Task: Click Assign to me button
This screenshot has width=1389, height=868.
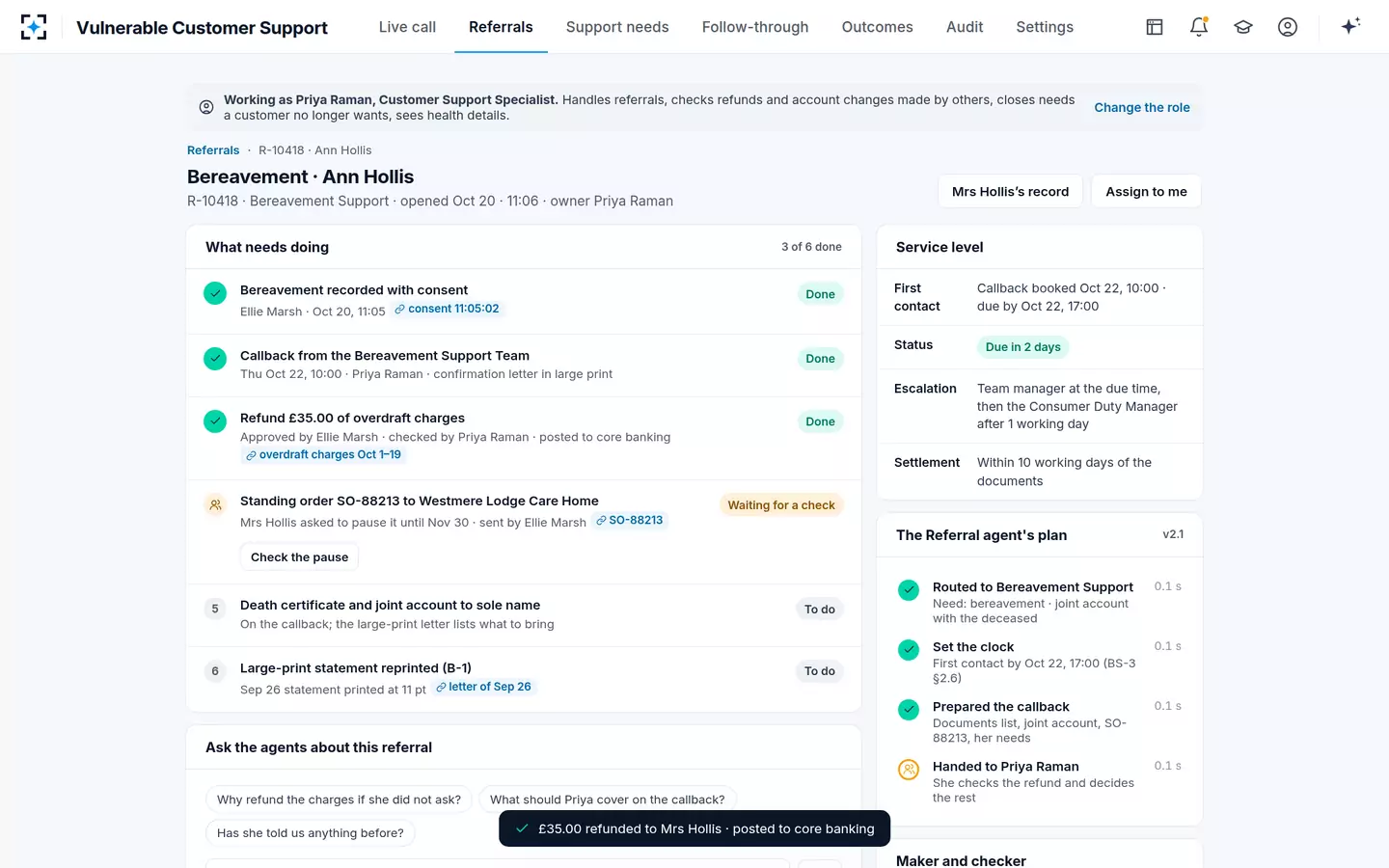Action: pos(1146,191)
